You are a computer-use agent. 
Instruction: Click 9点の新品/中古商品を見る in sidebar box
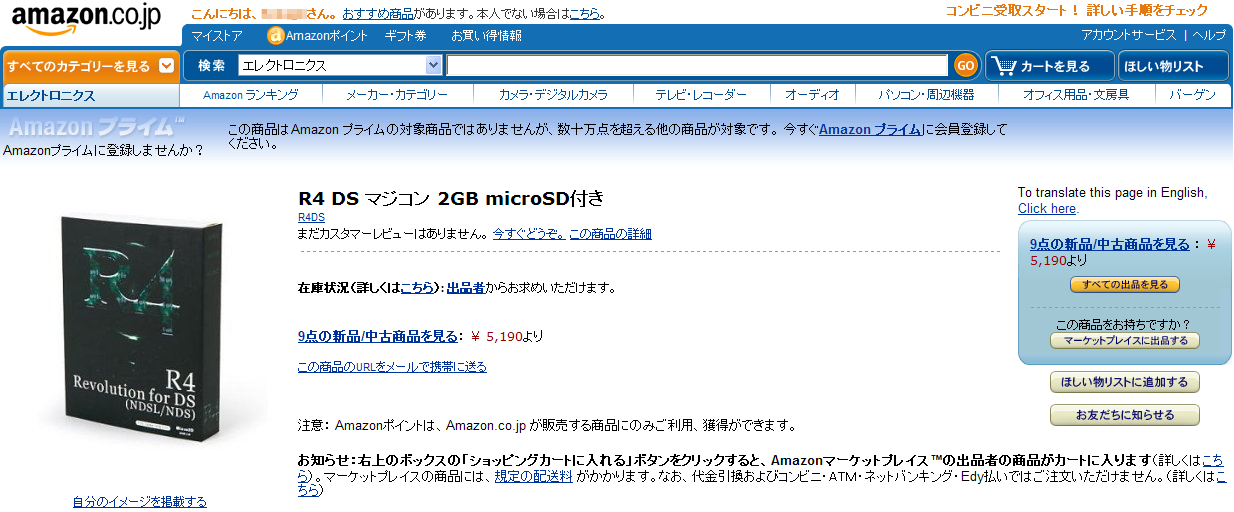pyautogui.click(x=1110, y=244)
